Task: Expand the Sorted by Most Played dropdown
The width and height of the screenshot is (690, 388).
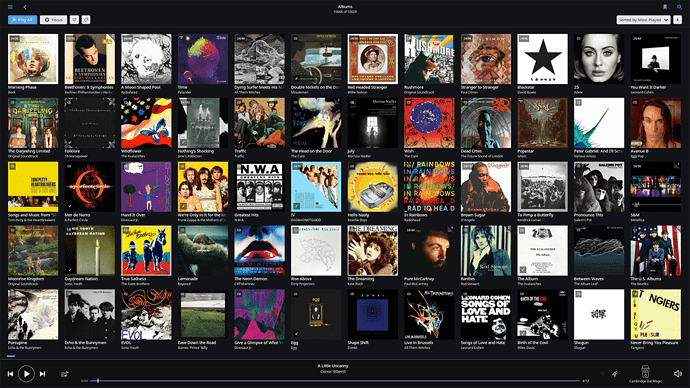Action: click(x=643, y=20)
